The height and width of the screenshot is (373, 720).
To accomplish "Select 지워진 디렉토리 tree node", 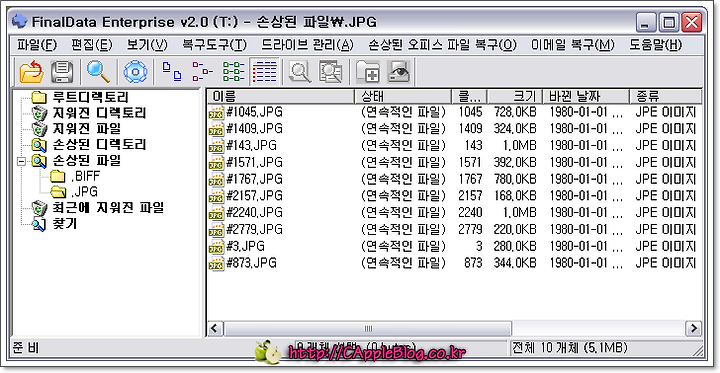I will [99, 113].
